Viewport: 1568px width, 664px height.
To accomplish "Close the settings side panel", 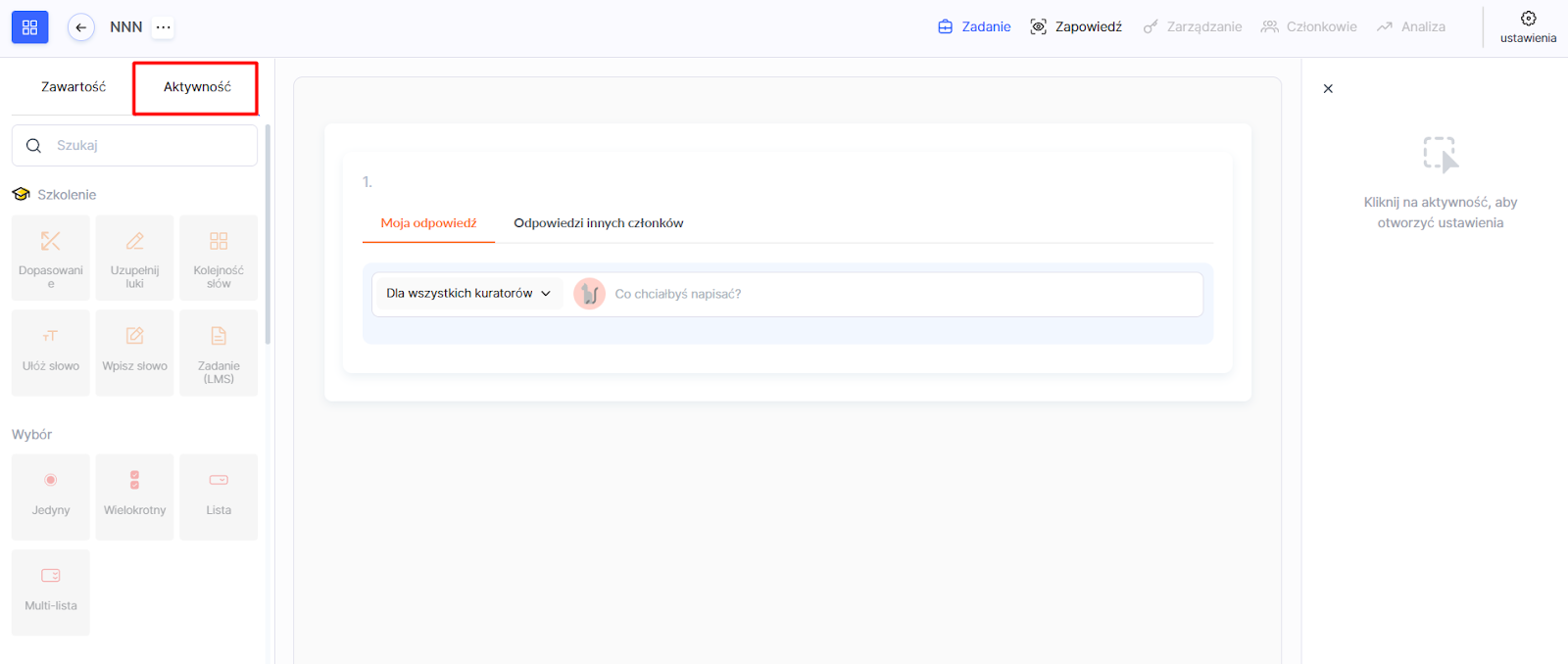I will point(1328,89).
